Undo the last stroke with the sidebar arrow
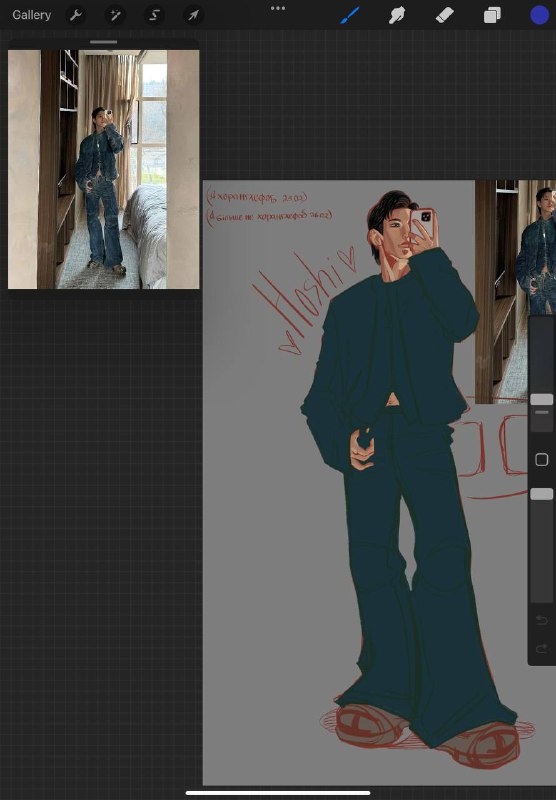 click(x=542, y=620)
